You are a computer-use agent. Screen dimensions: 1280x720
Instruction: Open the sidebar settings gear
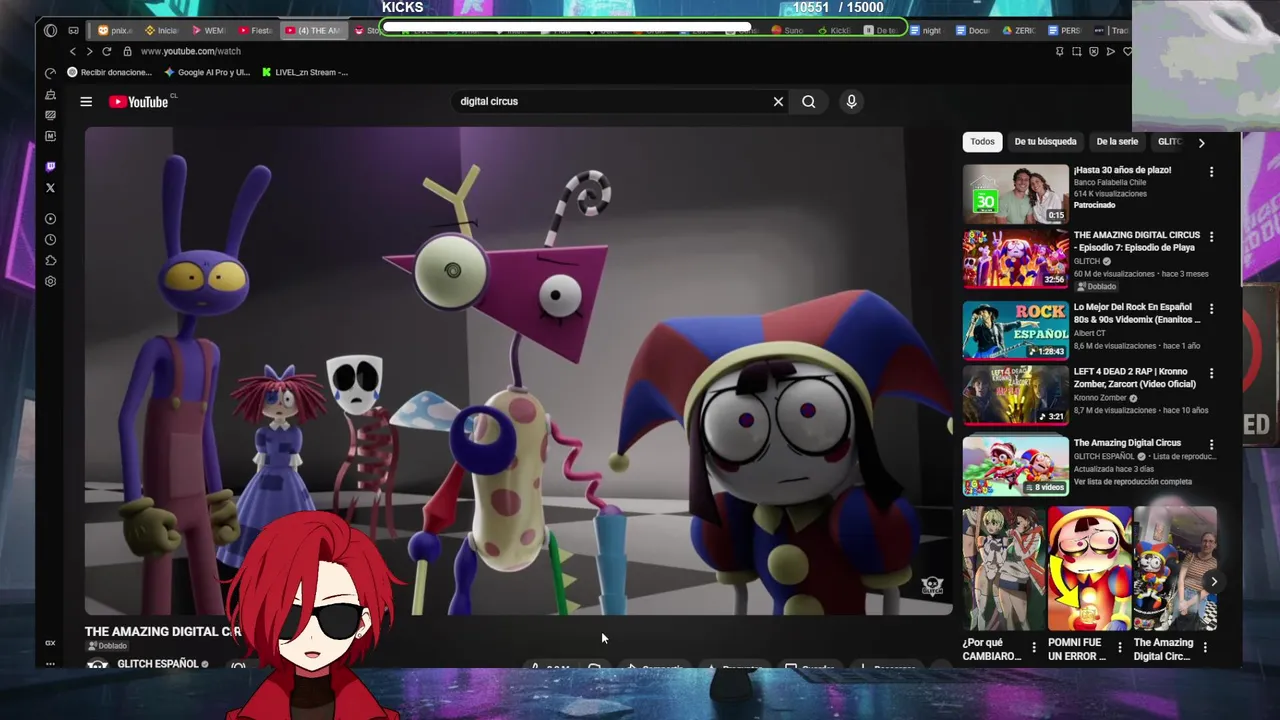50,281
